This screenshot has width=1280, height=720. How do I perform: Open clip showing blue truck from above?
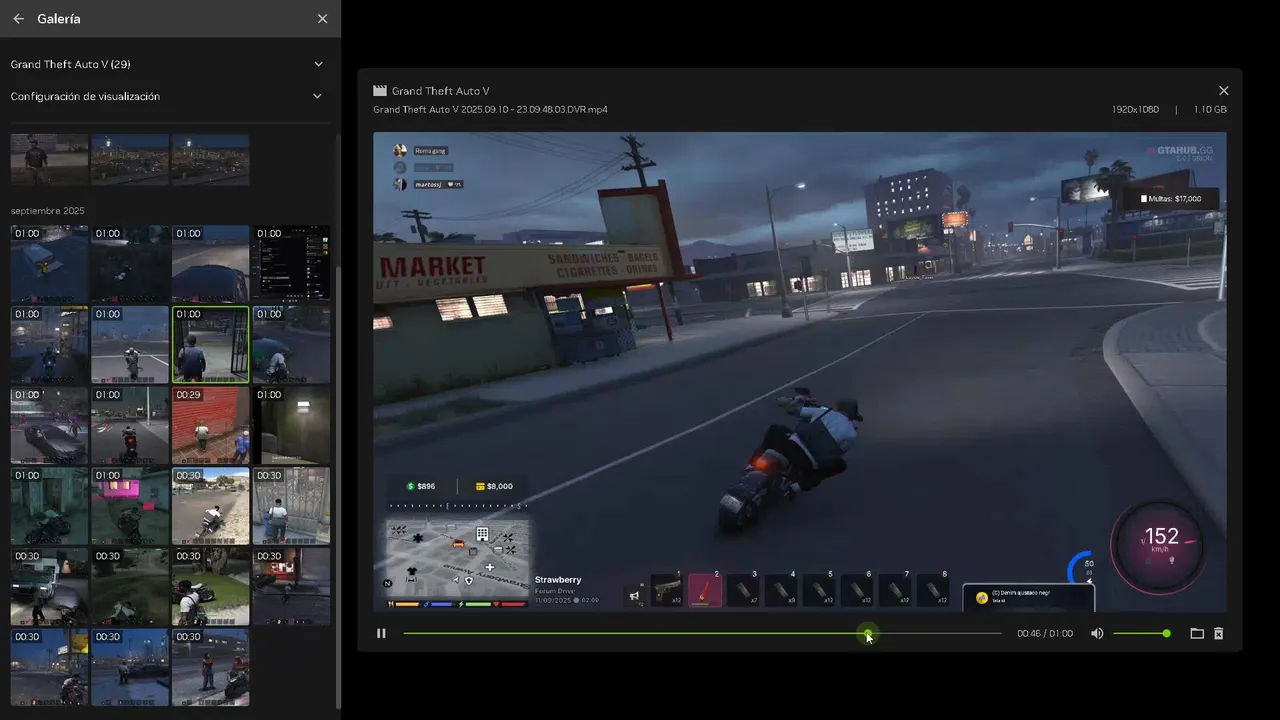pos(49,263)
